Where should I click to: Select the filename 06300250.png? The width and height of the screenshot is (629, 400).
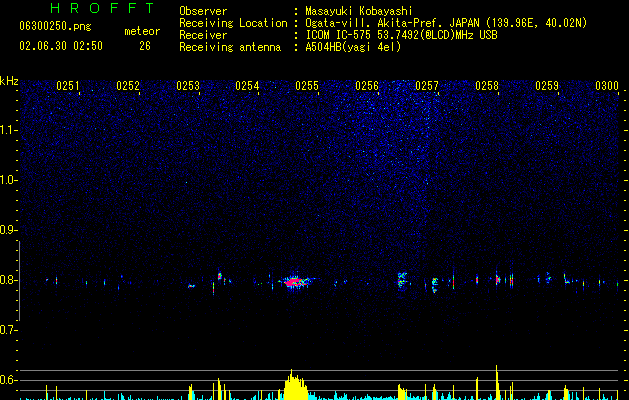coord(55,26)
